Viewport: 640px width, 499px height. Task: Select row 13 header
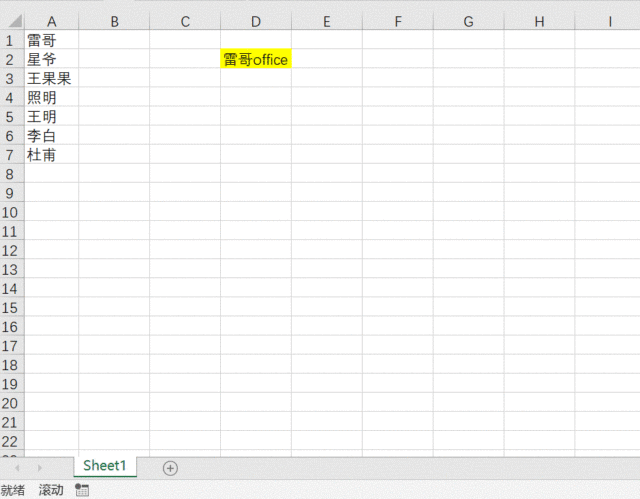tap(12, 270)
